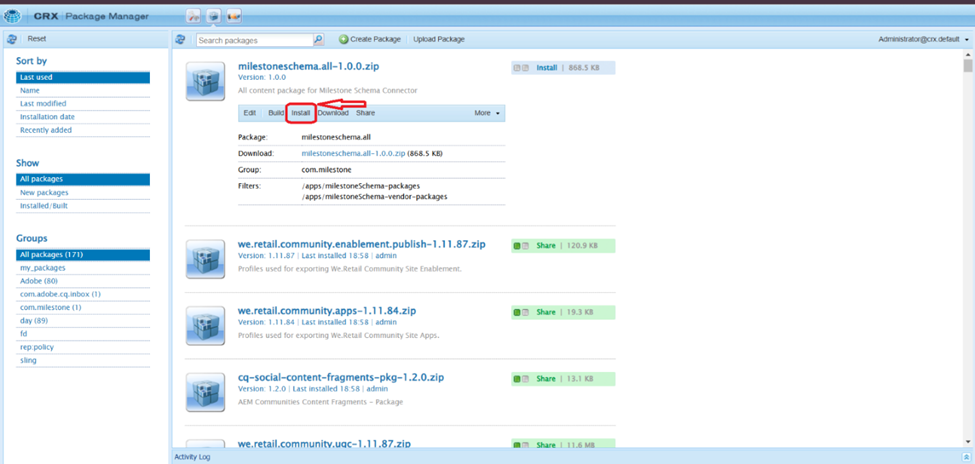Click green built icon in community.apps Share badge
Screen dimensions: 975x464
pyautogui.click(x=517, y=312)
